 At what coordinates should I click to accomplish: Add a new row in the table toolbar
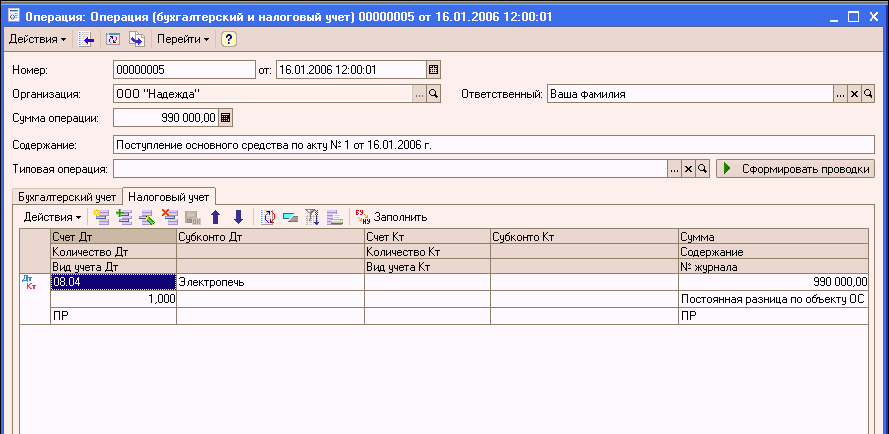coord(100,216)
